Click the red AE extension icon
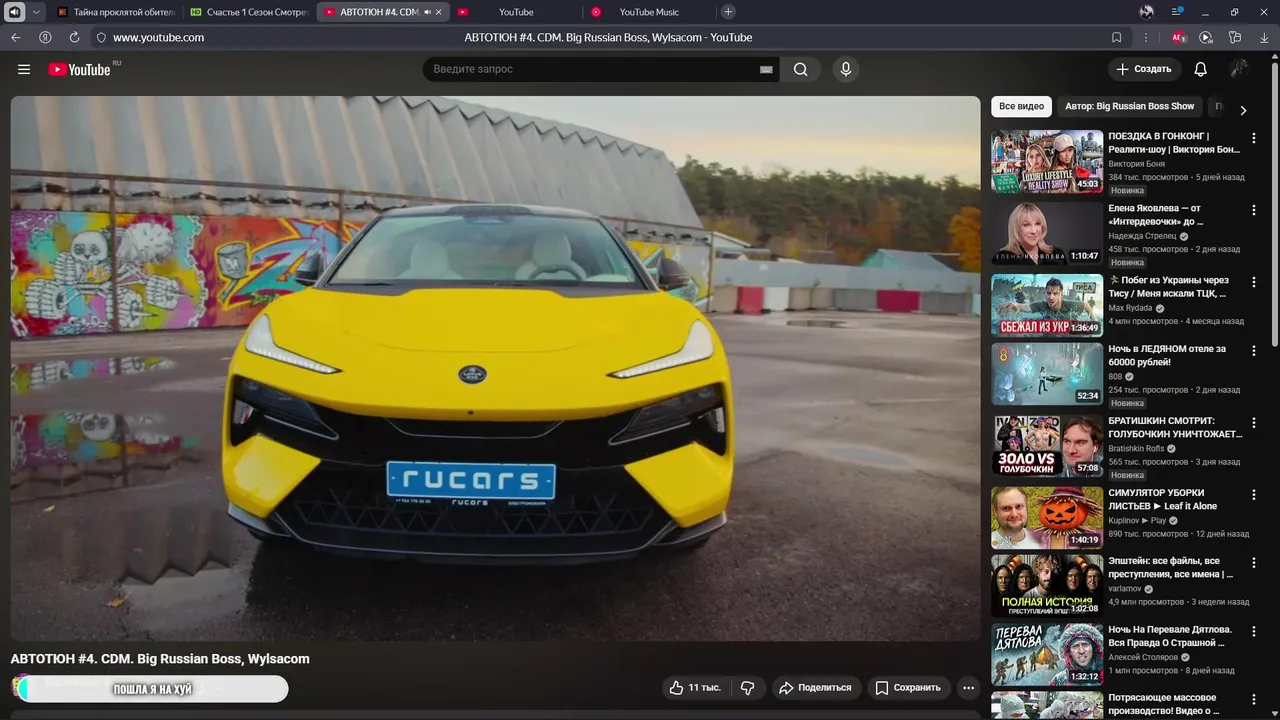The height and width of the screenshot is (720, 1280). tap(1179, 37)
